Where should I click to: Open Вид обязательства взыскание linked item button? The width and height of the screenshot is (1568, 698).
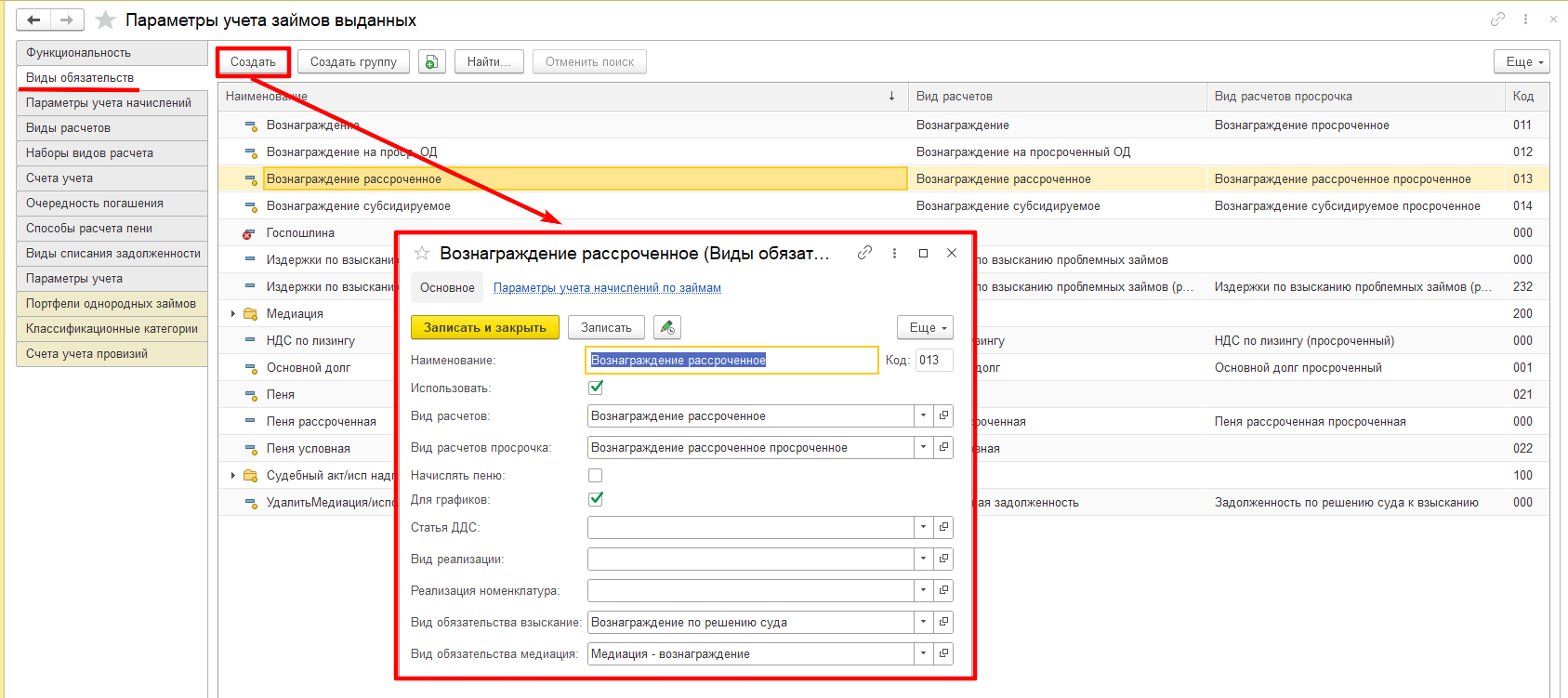coord(943,622)
